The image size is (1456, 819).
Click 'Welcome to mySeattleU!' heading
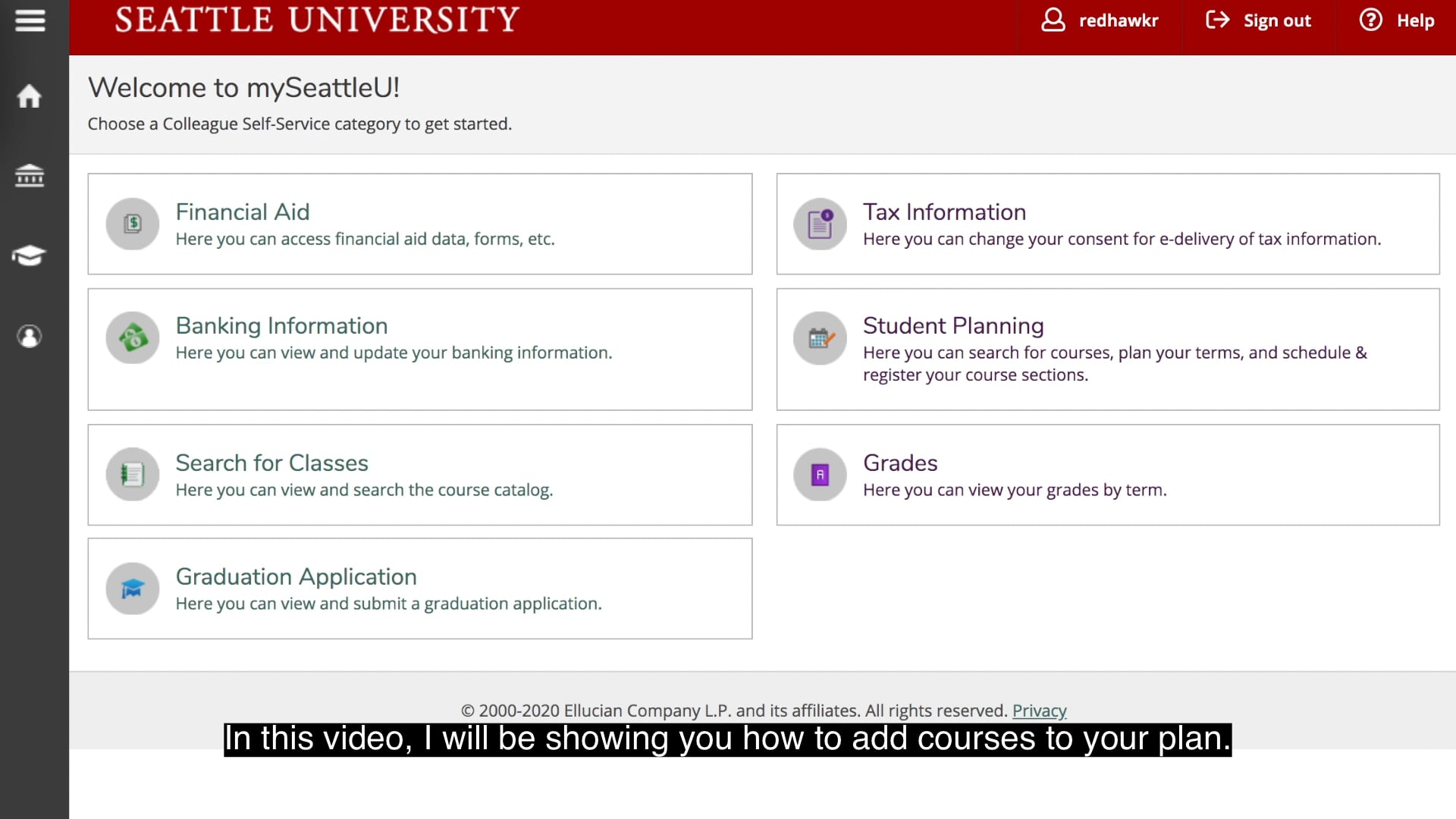tap(243, 87)
